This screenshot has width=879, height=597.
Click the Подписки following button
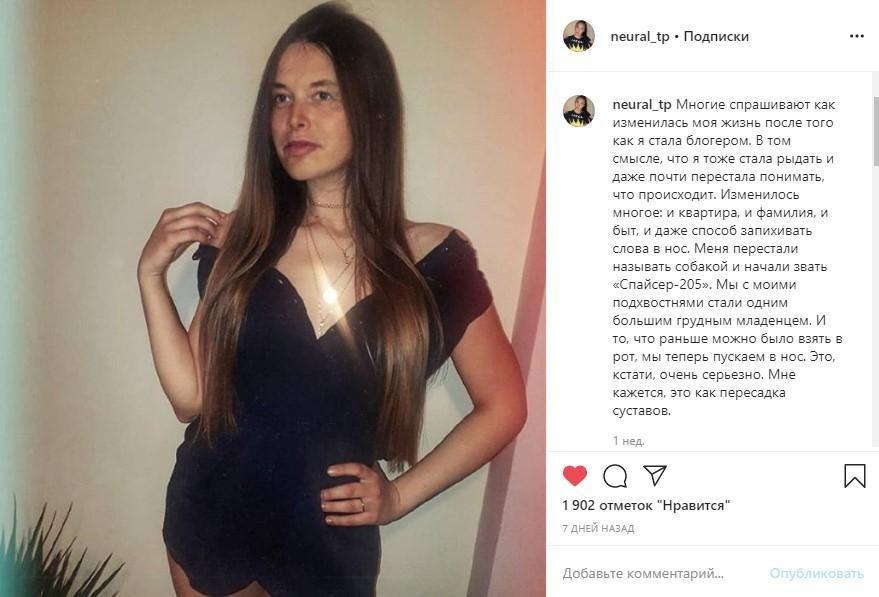tap(716, 36)
